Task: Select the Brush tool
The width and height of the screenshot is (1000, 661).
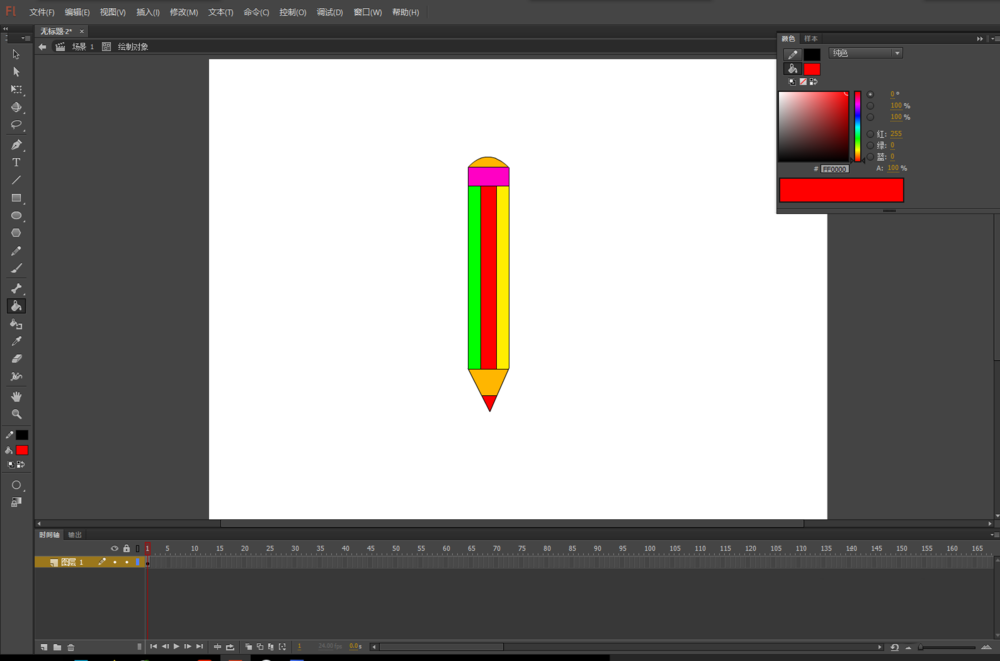Action: (x=16, y=269)
